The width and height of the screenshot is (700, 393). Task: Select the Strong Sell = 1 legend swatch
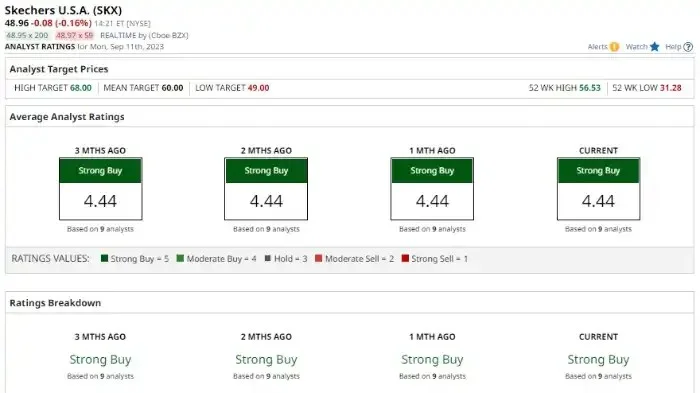click(x=405, y=258)
